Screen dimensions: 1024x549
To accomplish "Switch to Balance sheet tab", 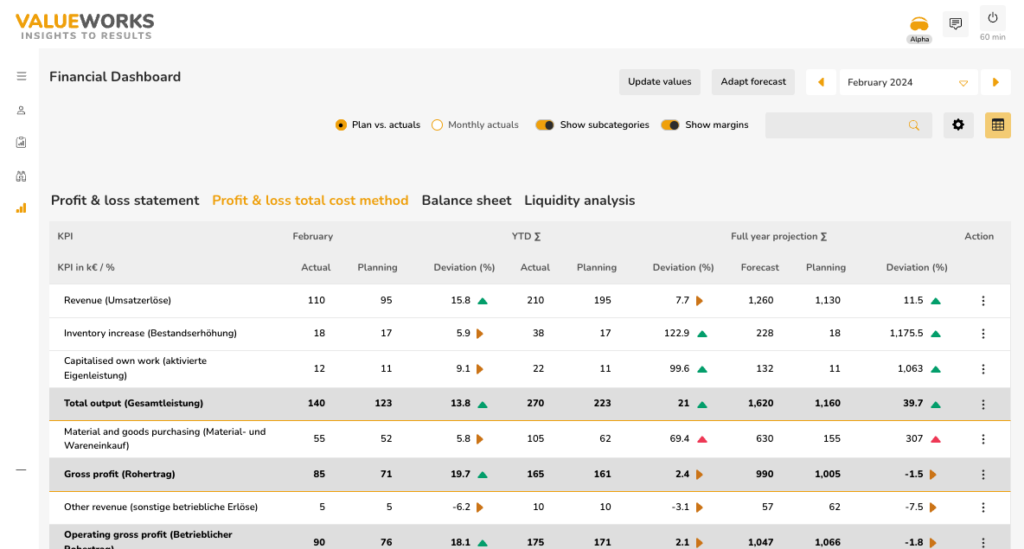I will tap(466, 200).
